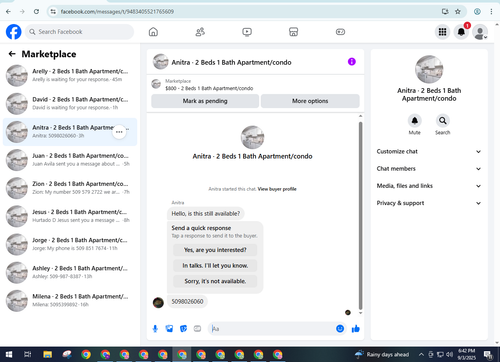Send quick response 'Sorry, it's not available.'

(x=215, y=281)
